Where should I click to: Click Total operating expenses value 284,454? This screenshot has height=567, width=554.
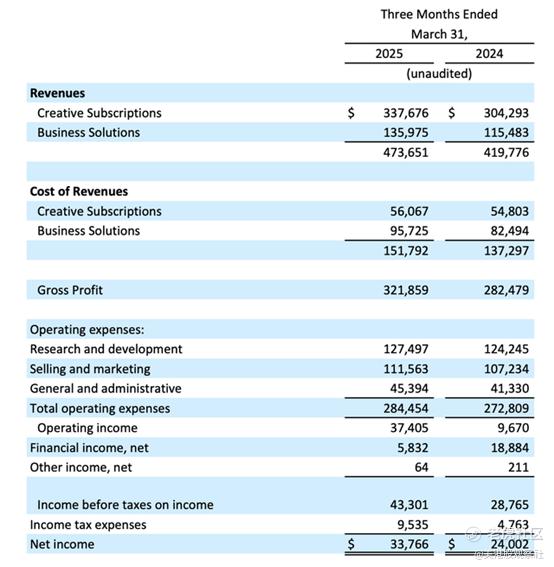(x=406, y=409)
